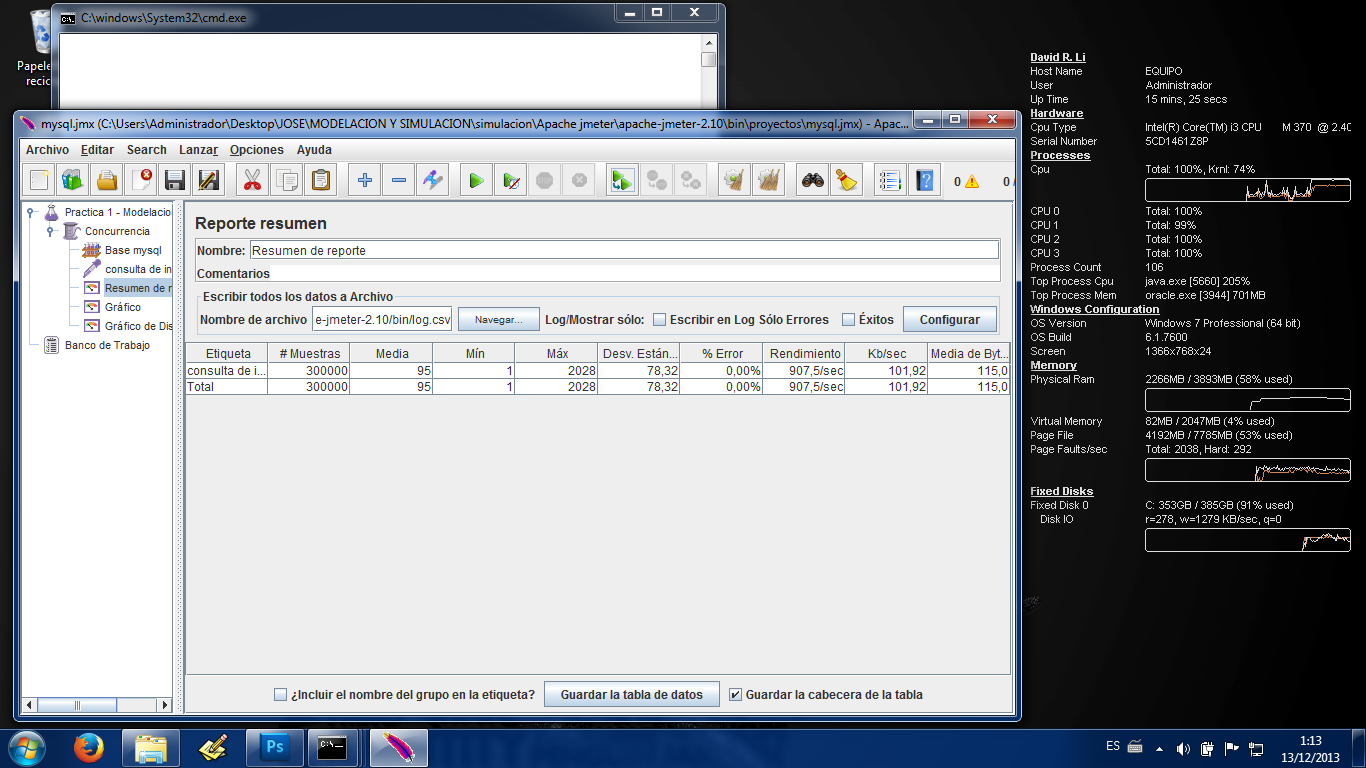Click the Copy icon in toolbar
Viewport: 1366px width, 768px height.
click(x=287, y=181)
